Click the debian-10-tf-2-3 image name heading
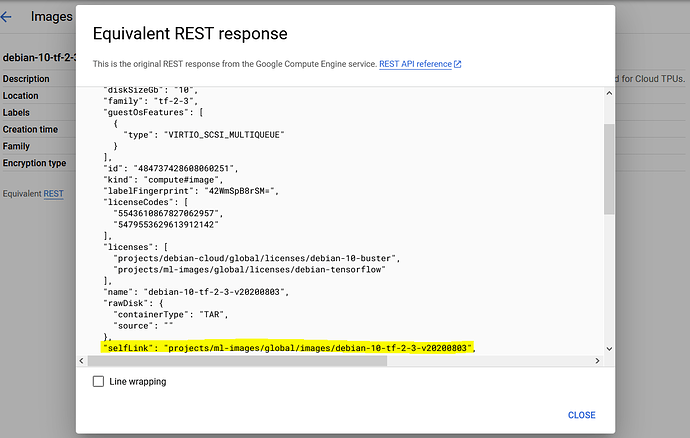 tap(39, 58)
